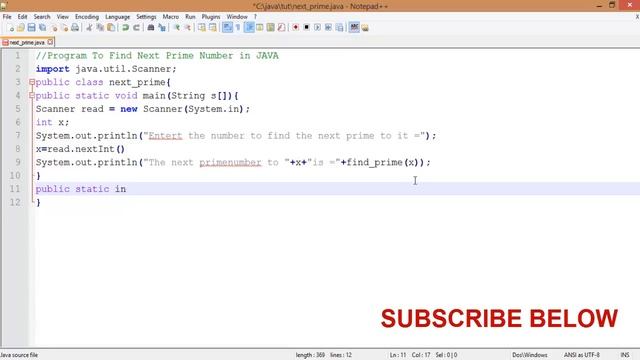Click 'Dos\Windows' in the status bar
The width and height of the screenshot is (640, 360).
click(x=530, y=355)
